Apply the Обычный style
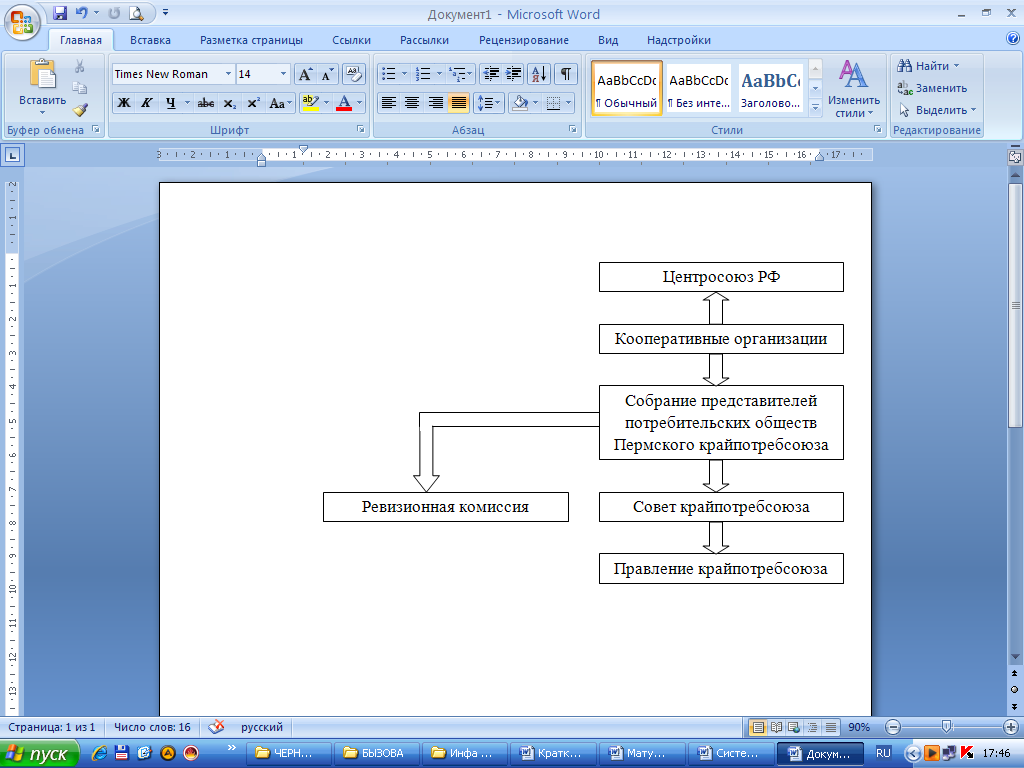The width and height of the screenshot is (1024, 768). tap(627, 88)
